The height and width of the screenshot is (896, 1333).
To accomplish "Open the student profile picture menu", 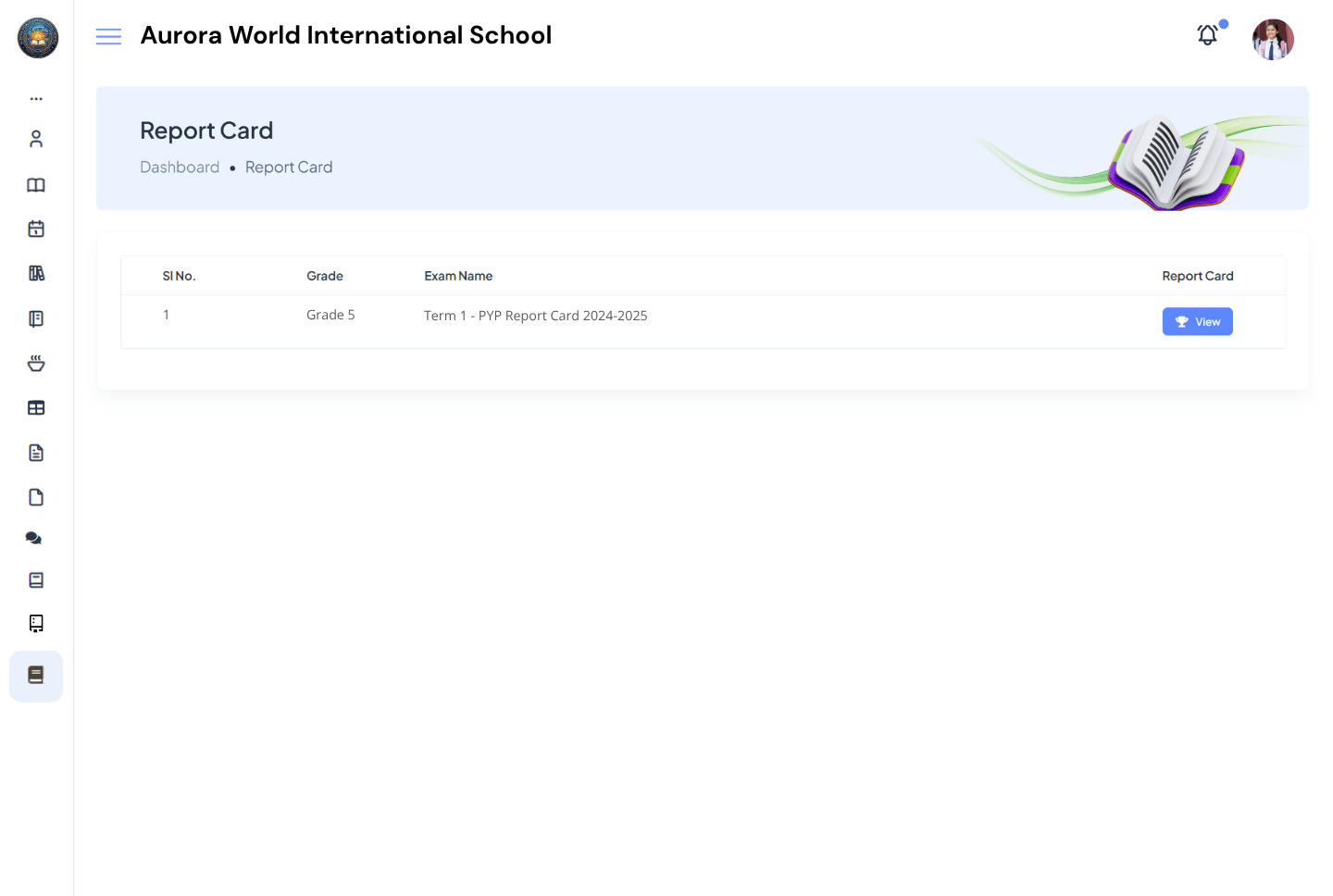I will point(1273,39).
